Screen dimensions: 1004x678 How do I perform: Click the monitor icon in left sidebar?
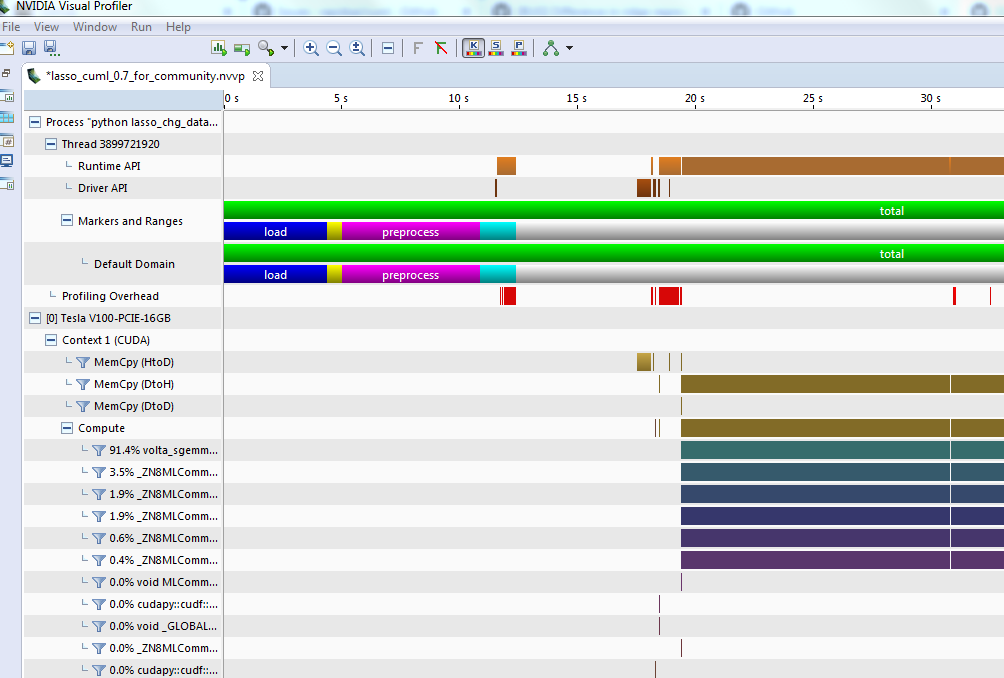click(x=6, y=161)
